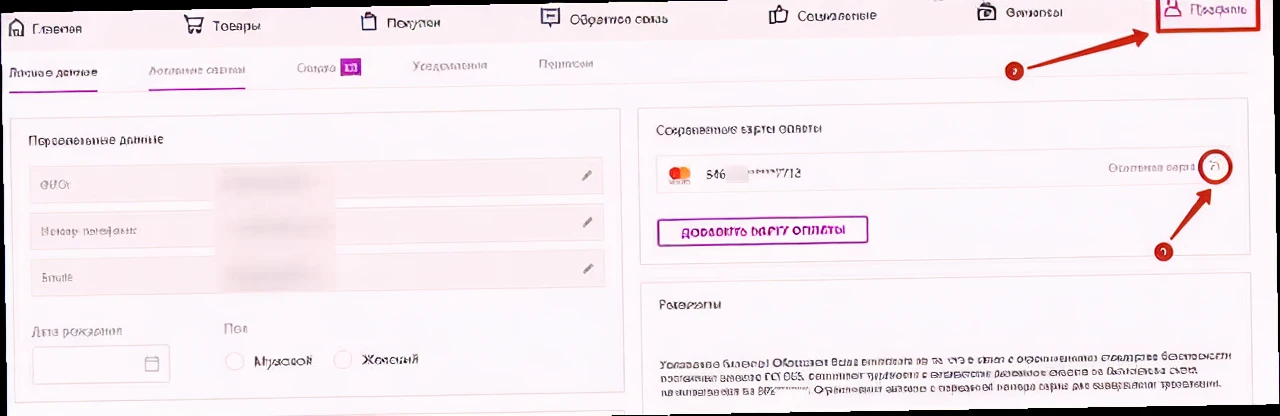Click the Добавить карту оплаты button
The width and height of the screenshot is (1280, 416).
[x=762, y=231]
